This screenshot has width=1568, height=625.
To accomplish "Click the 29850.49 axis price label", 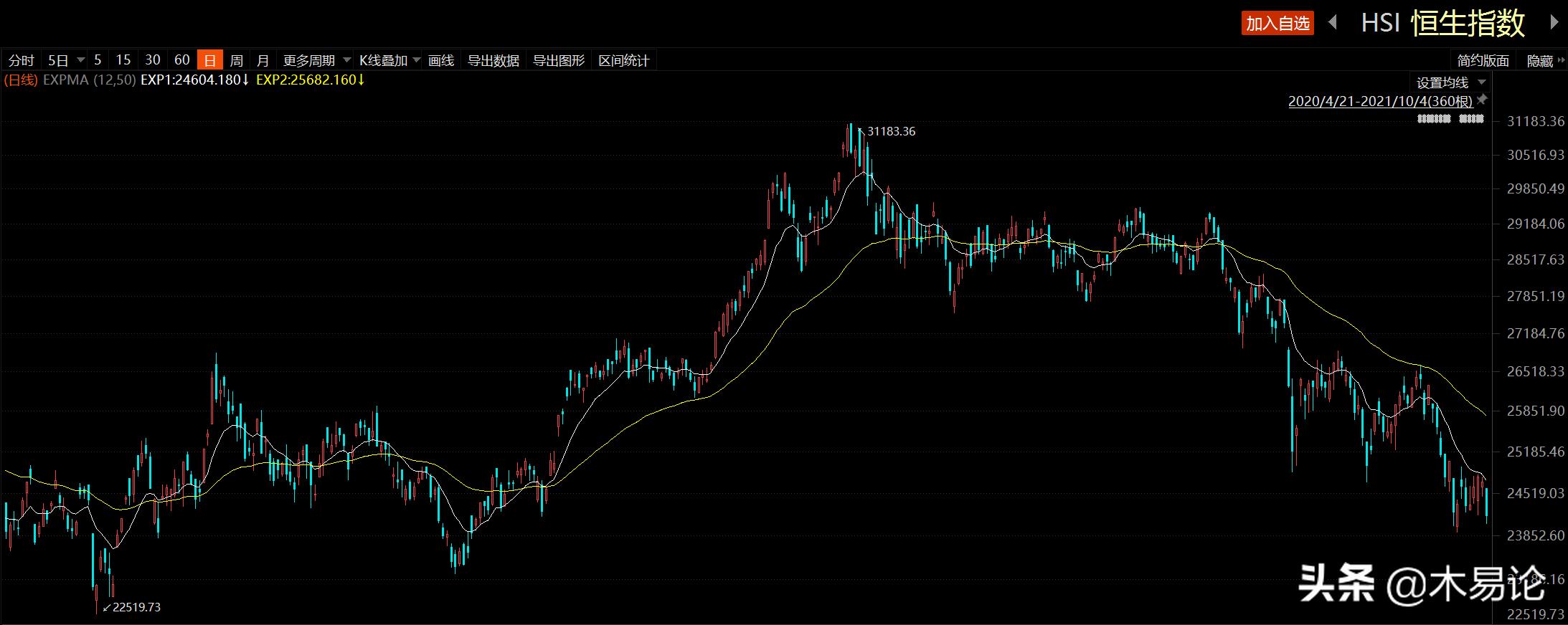I will 1536,189.
